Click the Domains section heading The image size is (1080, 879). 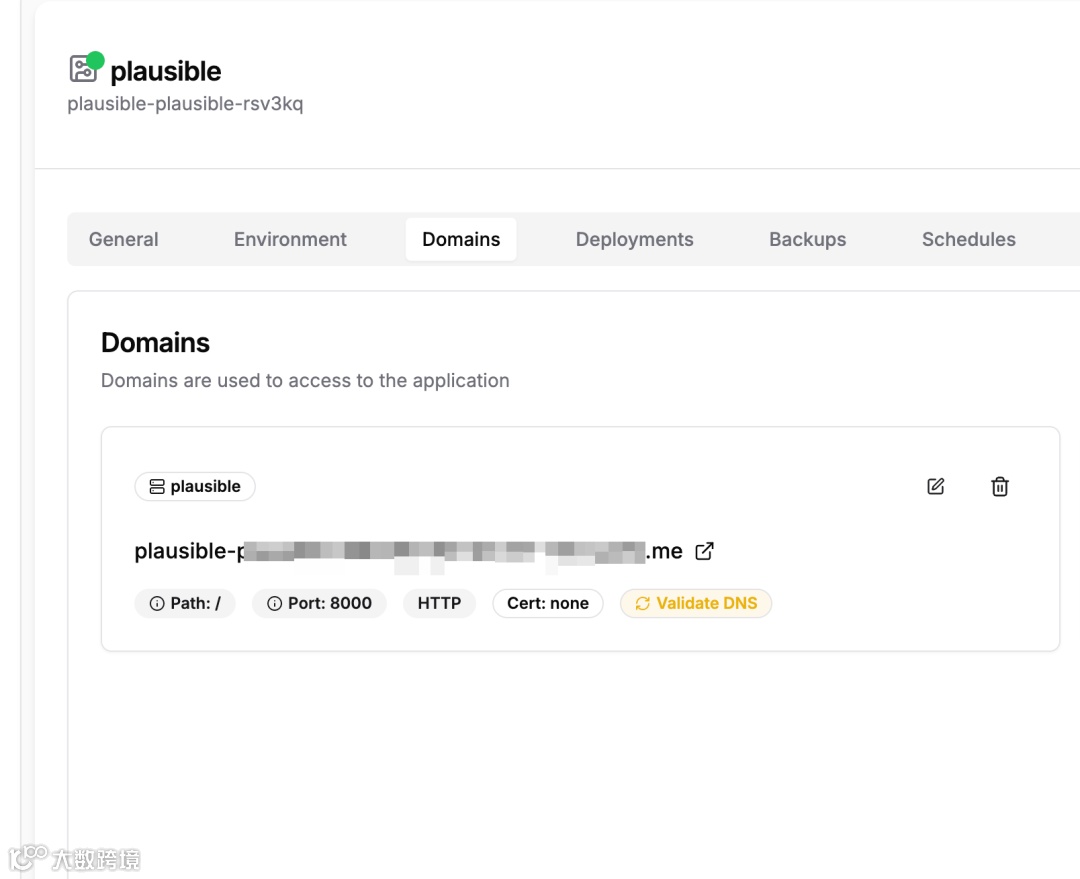155,342
